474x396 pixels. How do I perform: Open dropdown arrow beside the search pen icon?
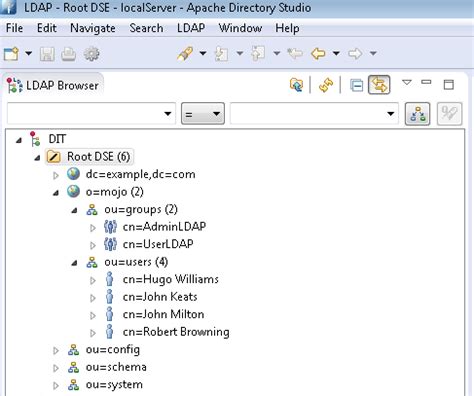click(203, 53)
